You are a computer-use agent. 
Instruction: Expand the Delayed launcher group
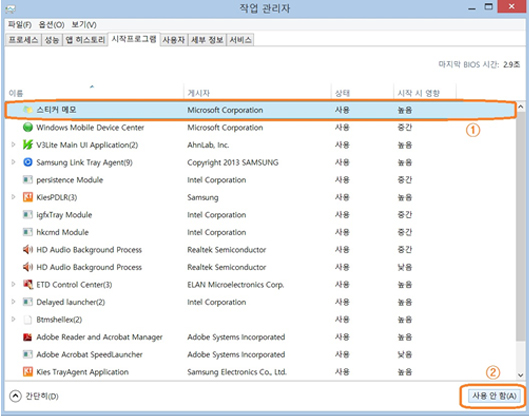coord(13,302)
